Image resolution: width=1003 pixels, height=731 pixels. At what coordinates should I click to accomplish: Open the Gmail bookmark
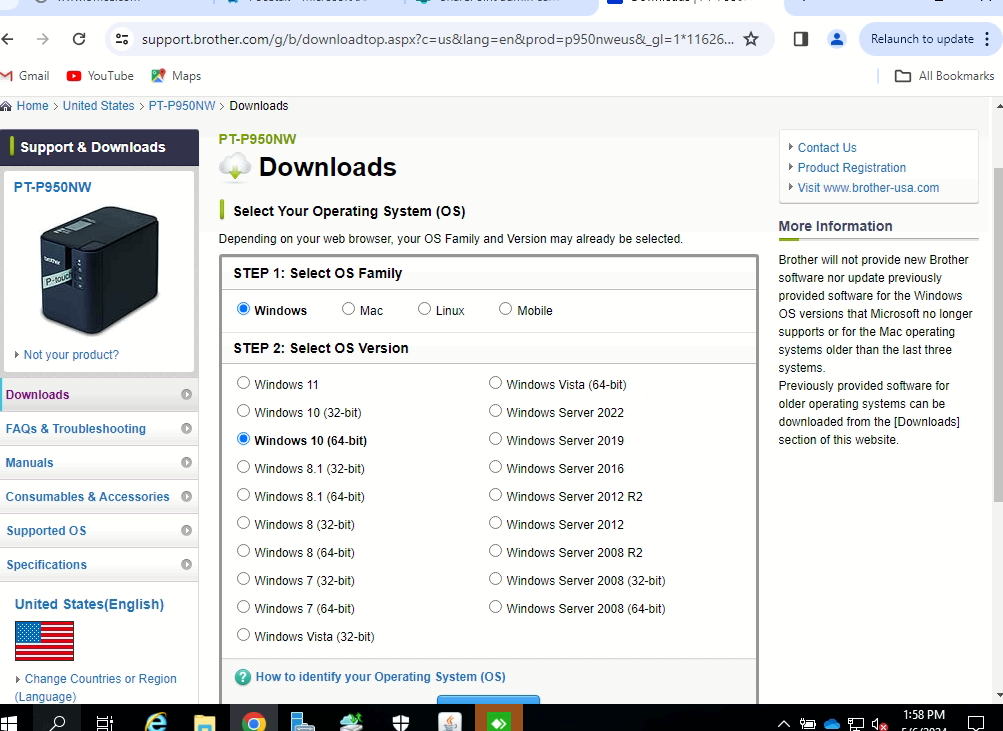tap(26, 75)
